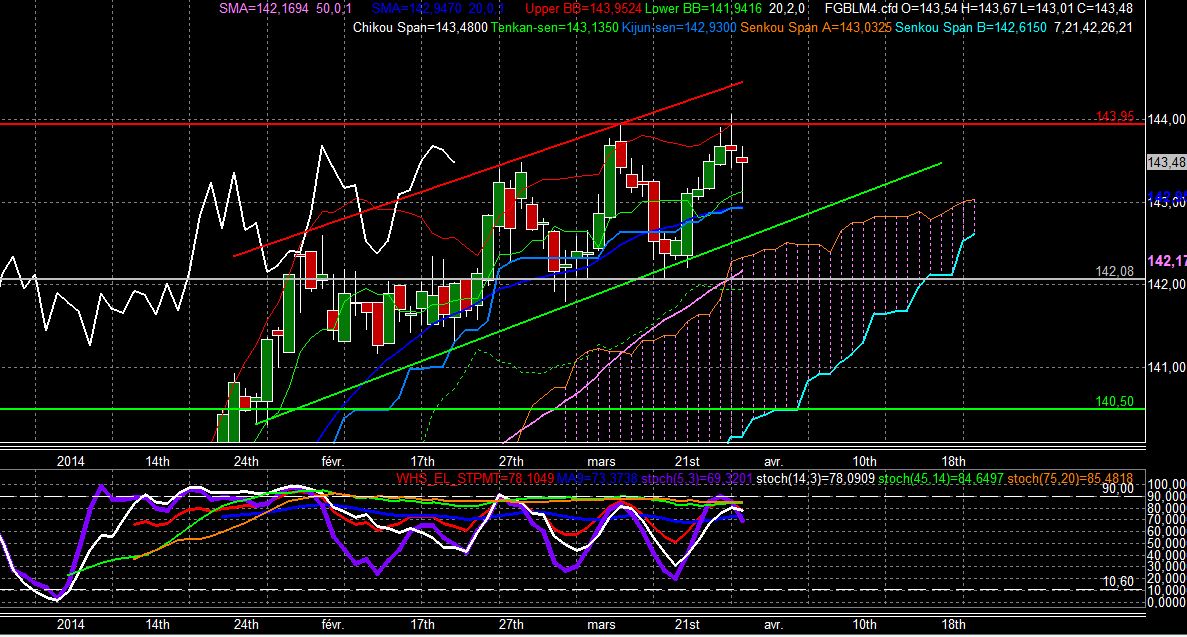
Task: Click the MA9=73,3738 label
Action: click(x=597, y=479)
